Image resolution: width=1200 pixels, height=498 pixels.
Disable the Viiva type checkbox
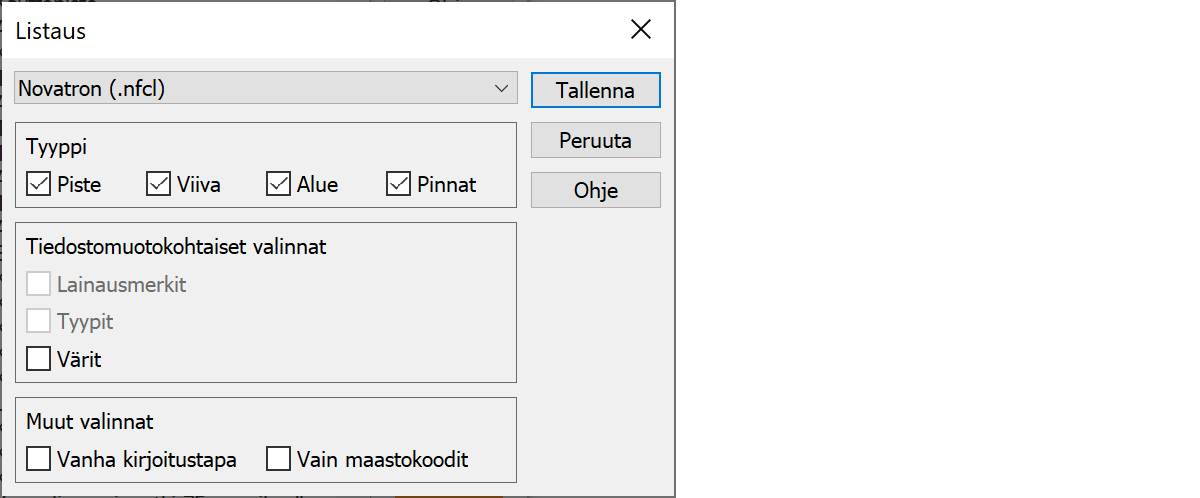click(x=159, y=185)
